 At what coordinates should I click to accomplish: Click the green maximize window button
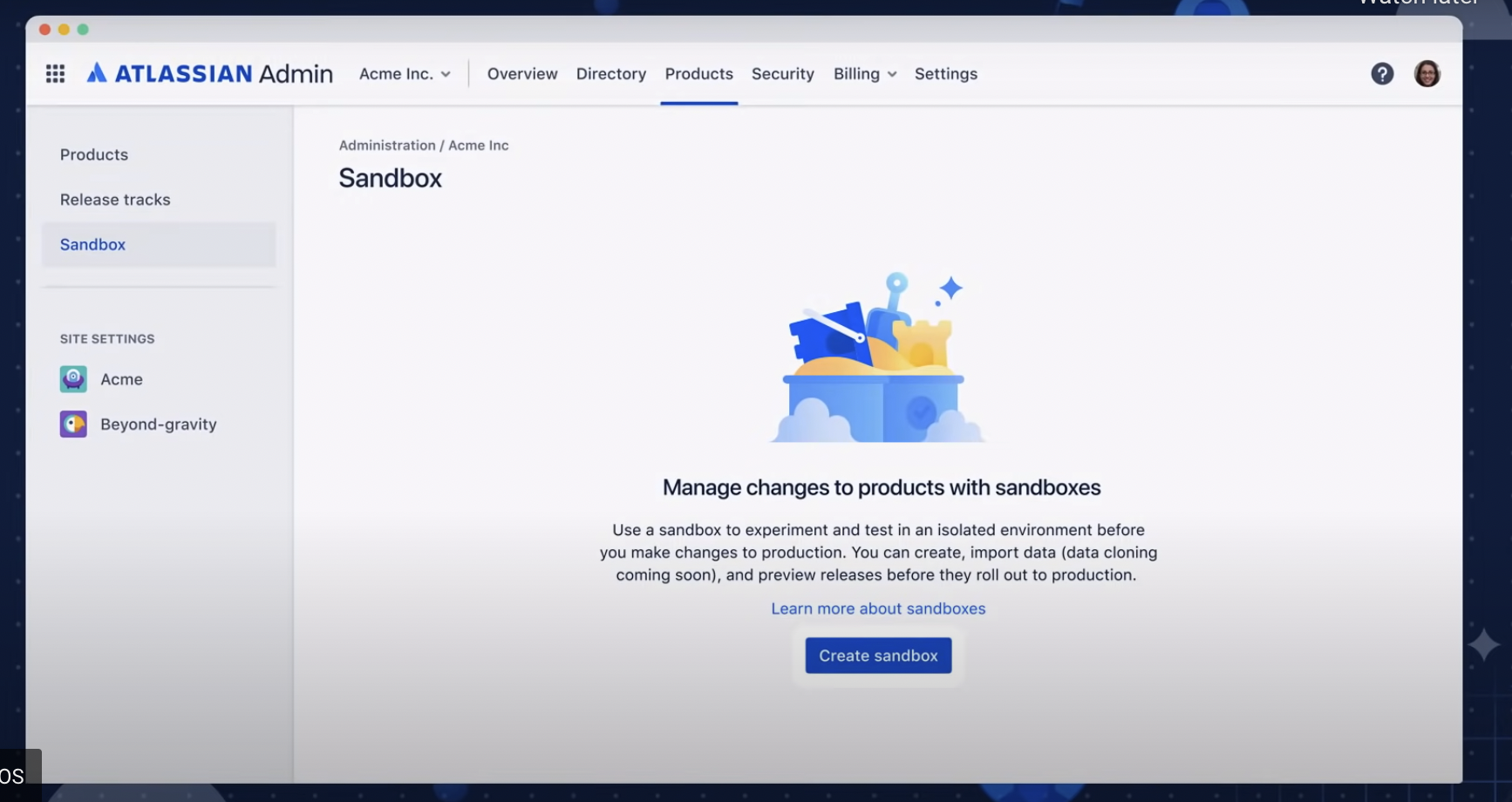[83, 30]
